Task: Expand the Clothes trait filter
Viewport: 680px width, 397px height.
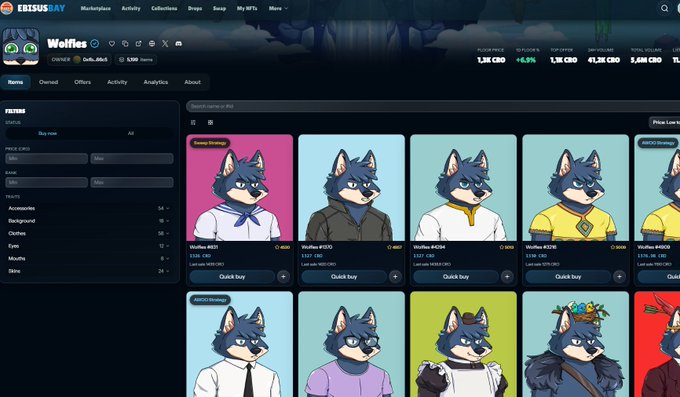Action: tap(88, 233)
